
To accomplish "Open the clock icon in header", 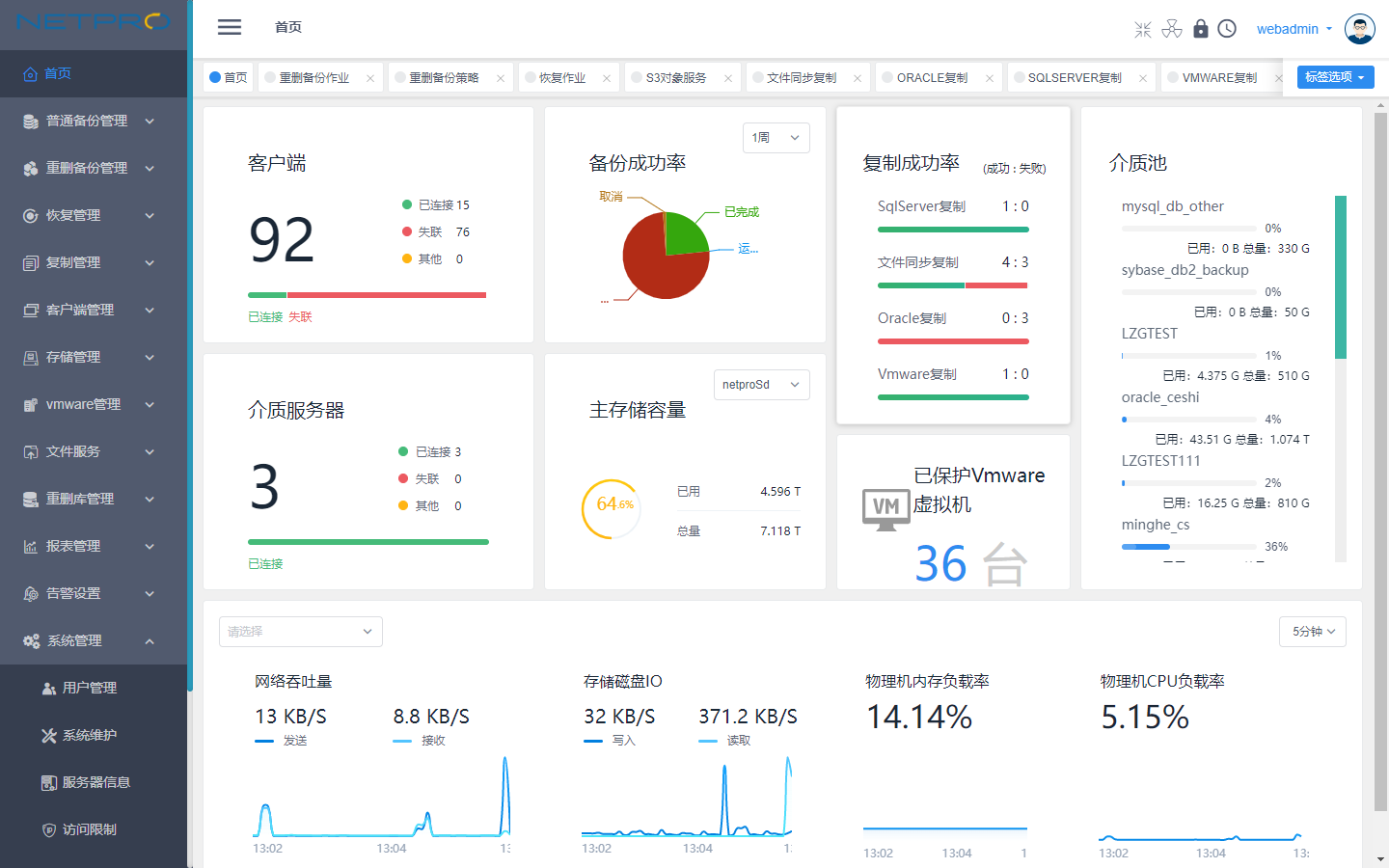I will point(1227,29).
